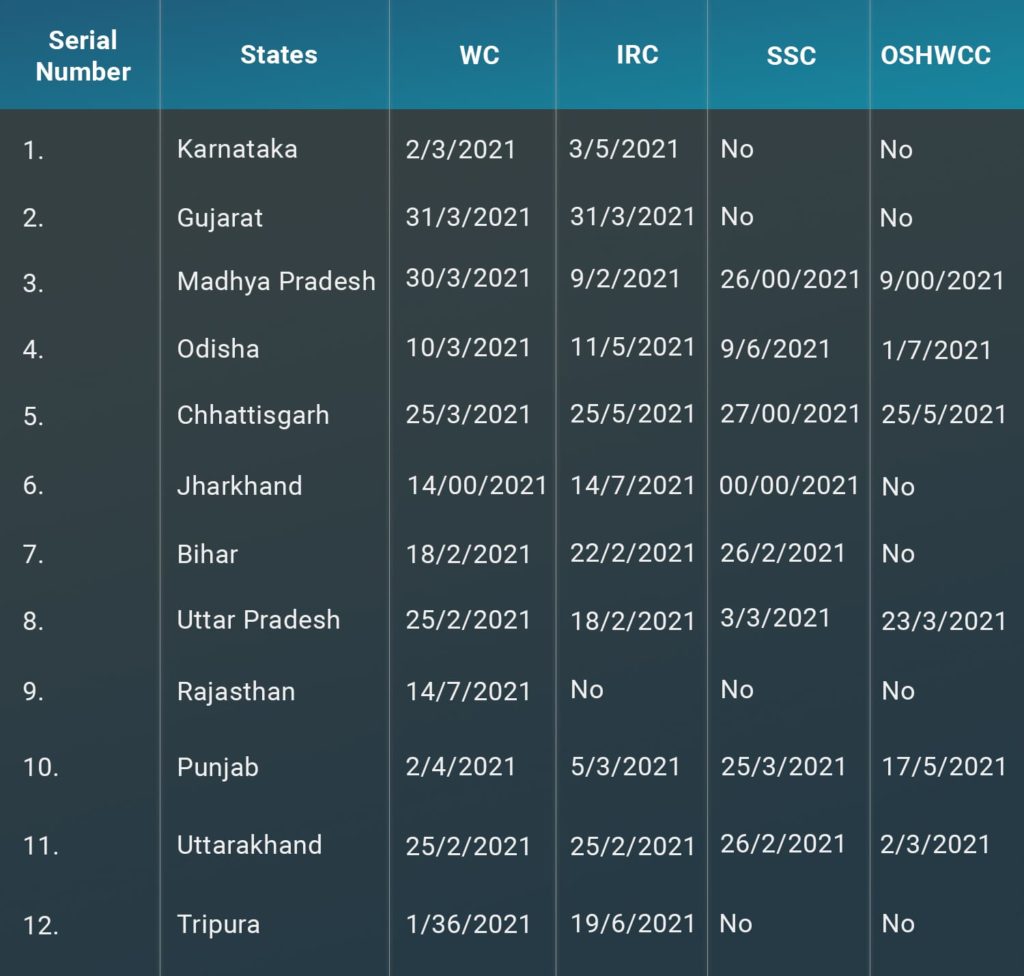Click Uttar Pradesh OSHWCC date 23/3/2021
The image size is (1024, 976).
(944, 621)
